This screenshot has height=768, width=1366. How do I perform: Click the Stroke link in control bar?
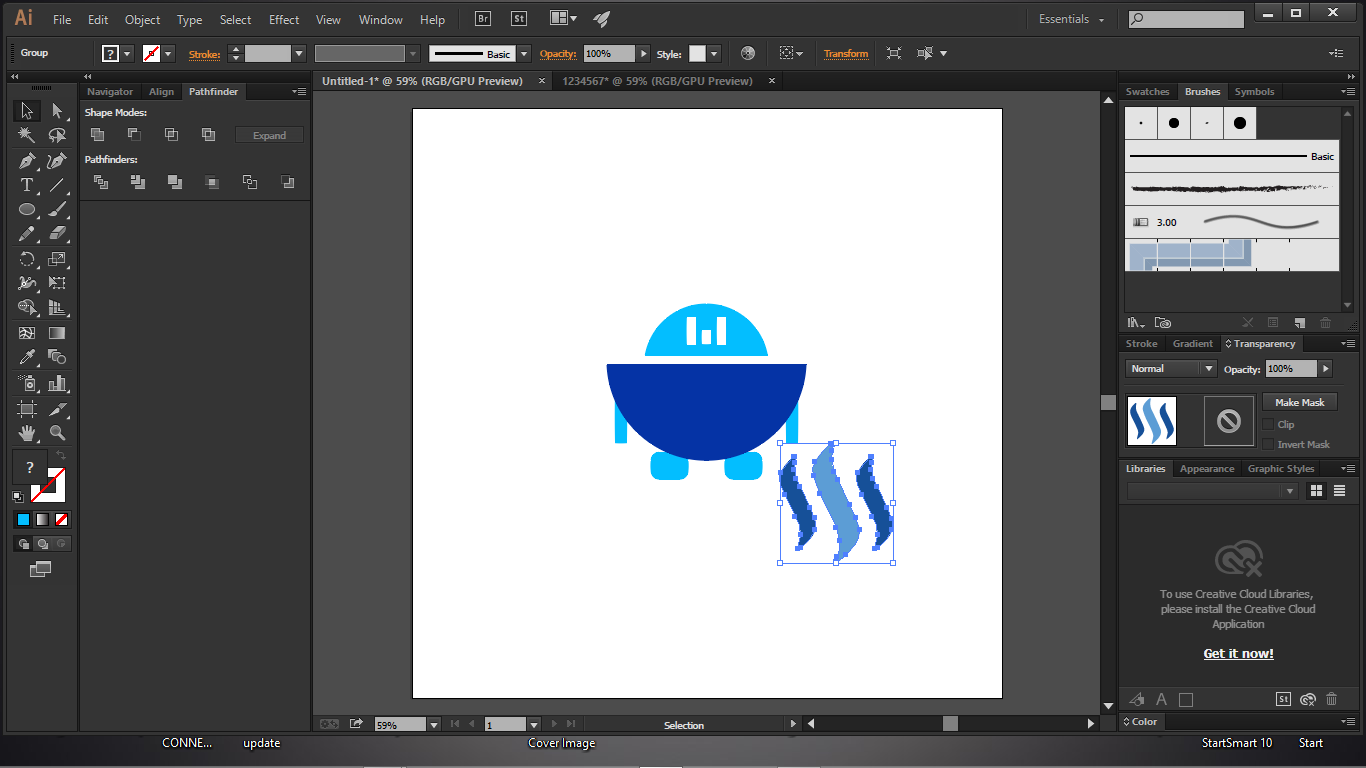[204, 54]
